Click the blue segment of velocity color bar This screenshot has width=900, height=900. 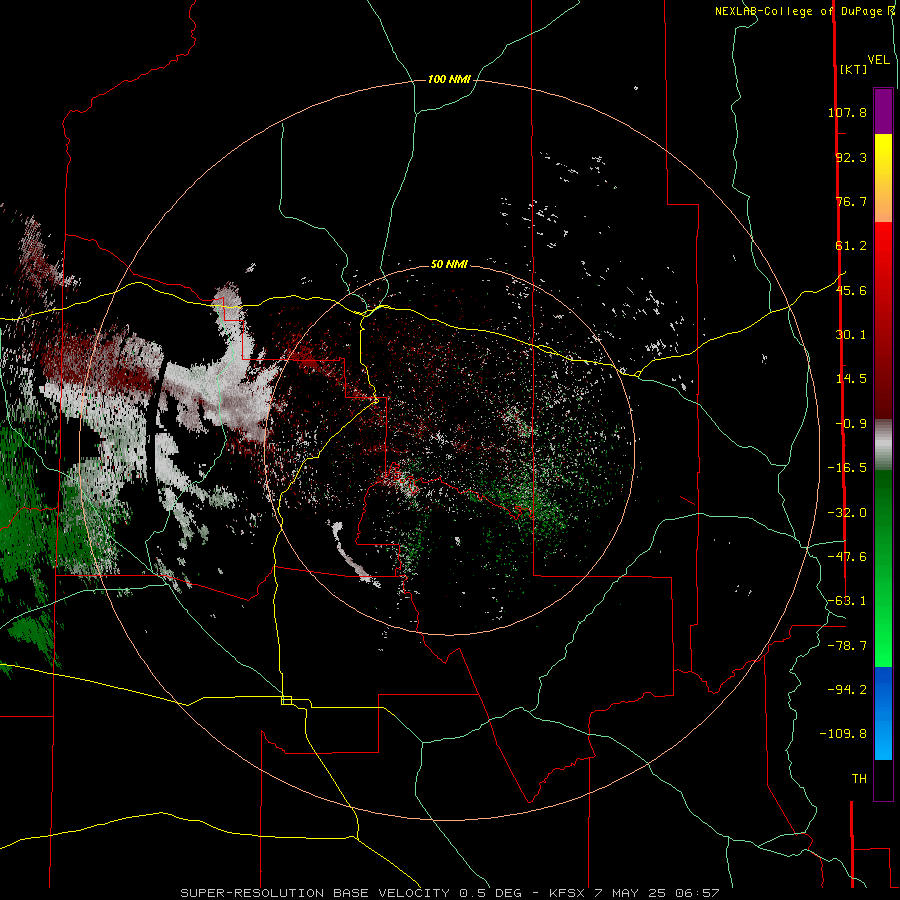click(883, 713)
